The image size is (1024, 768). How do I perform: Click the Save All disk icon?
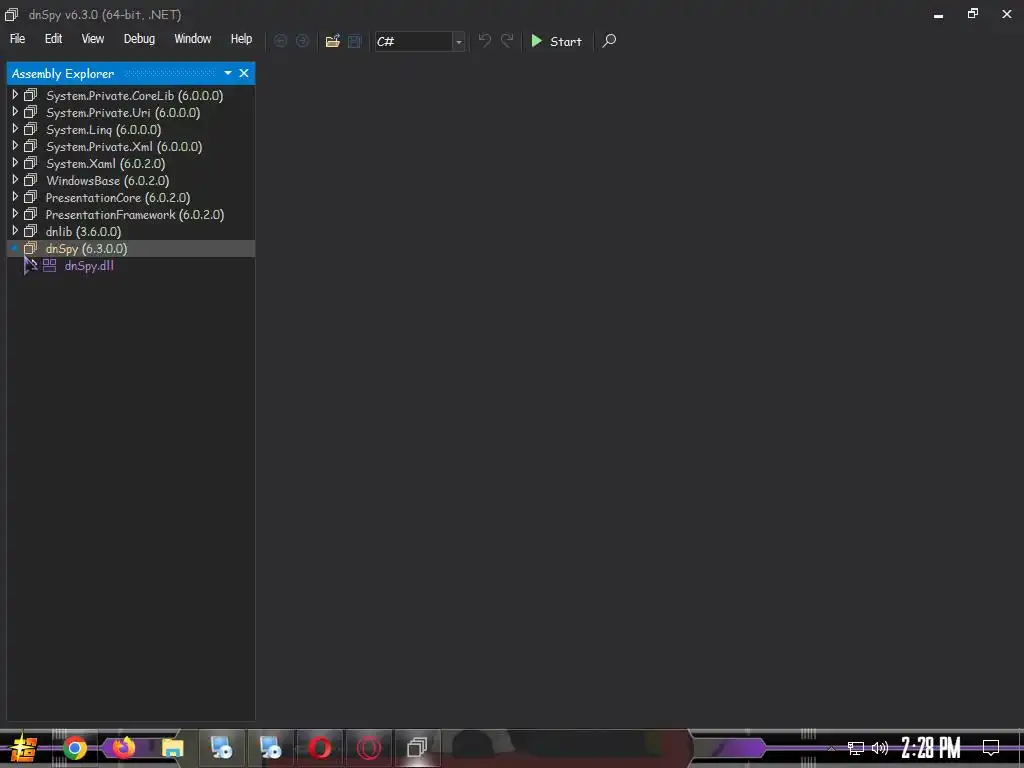[x=355, y=41]
